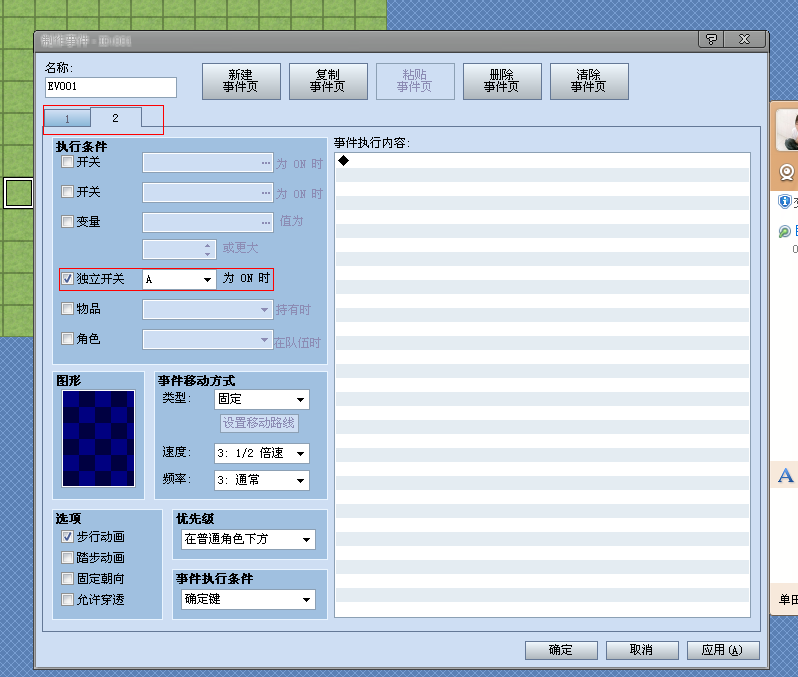The width and height of the screenshot is (798, 677).
Task: Click the blue shield icon in side panel
Action: point(785,202)
